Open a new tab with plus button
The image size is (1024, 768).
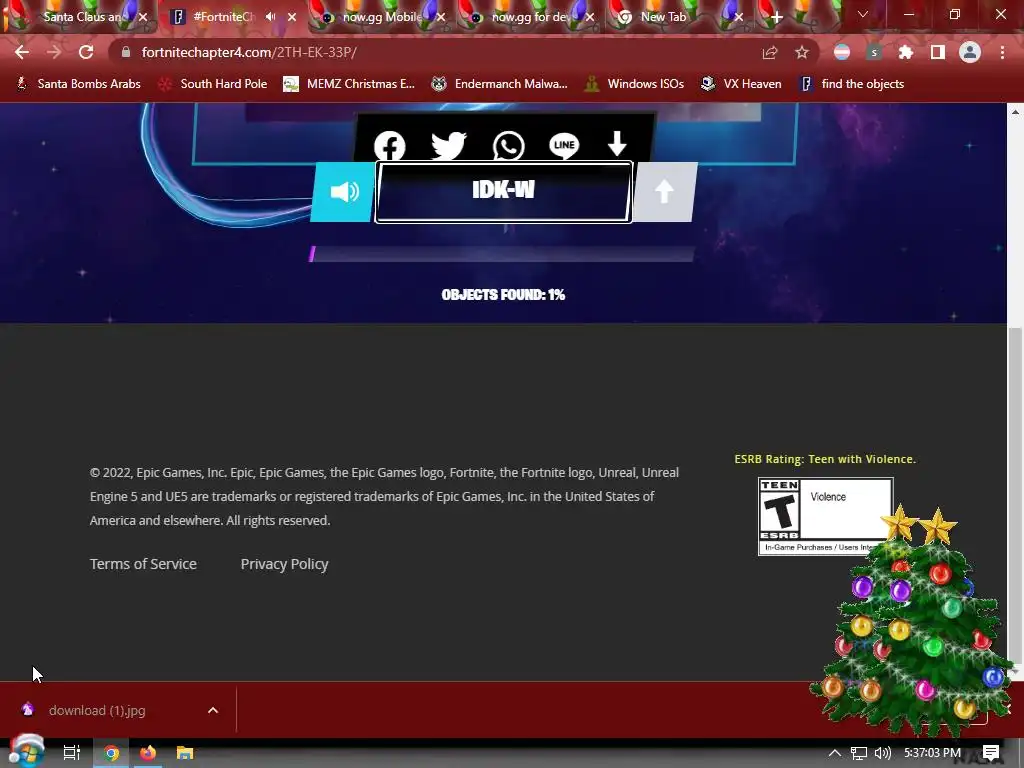pyautogui.click(x=776, y=18)
